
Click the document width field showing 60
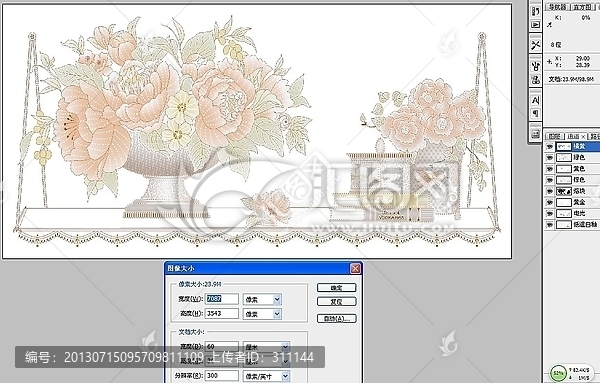point(222,347)
